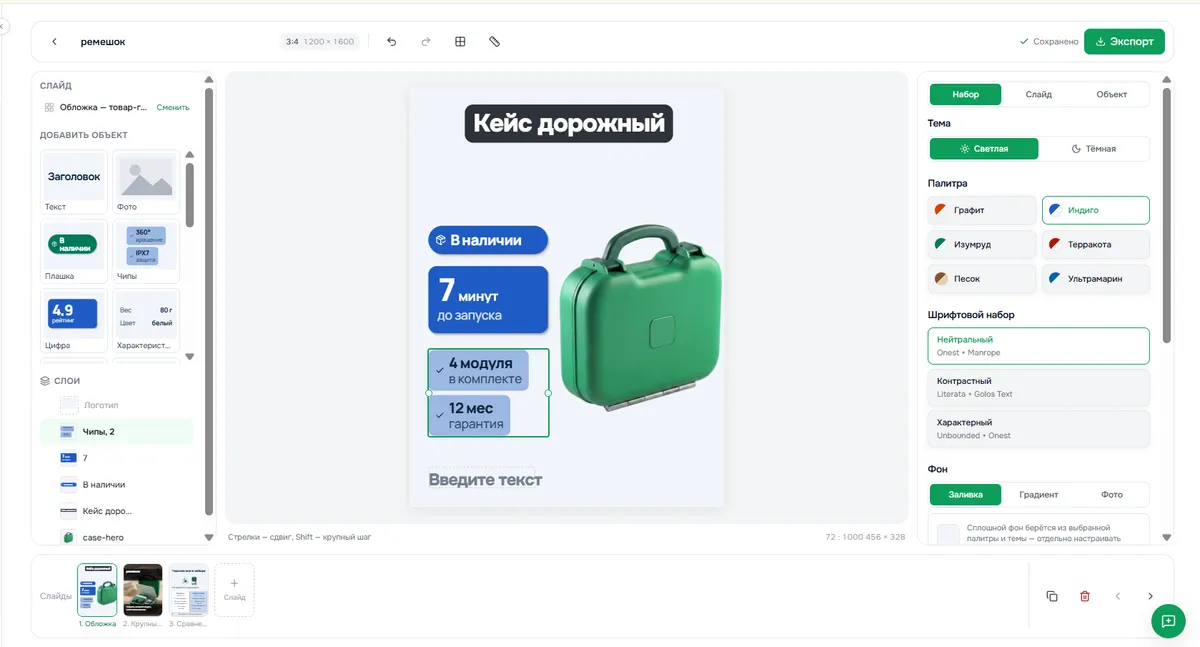Delete the current slide with trash icon
The image size is (1200, 647).
pos(1085,596)
